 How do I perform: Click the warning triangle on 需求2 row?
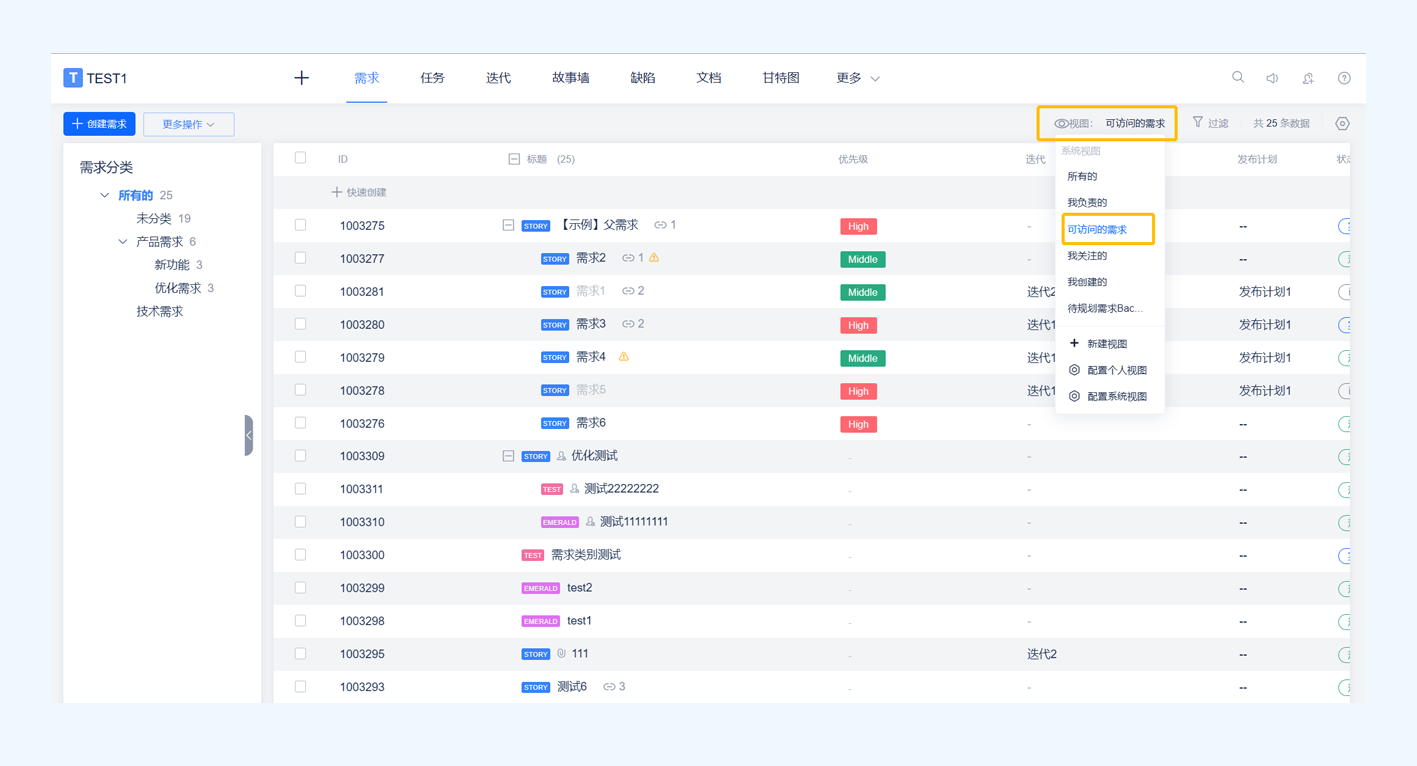point(654,258)
